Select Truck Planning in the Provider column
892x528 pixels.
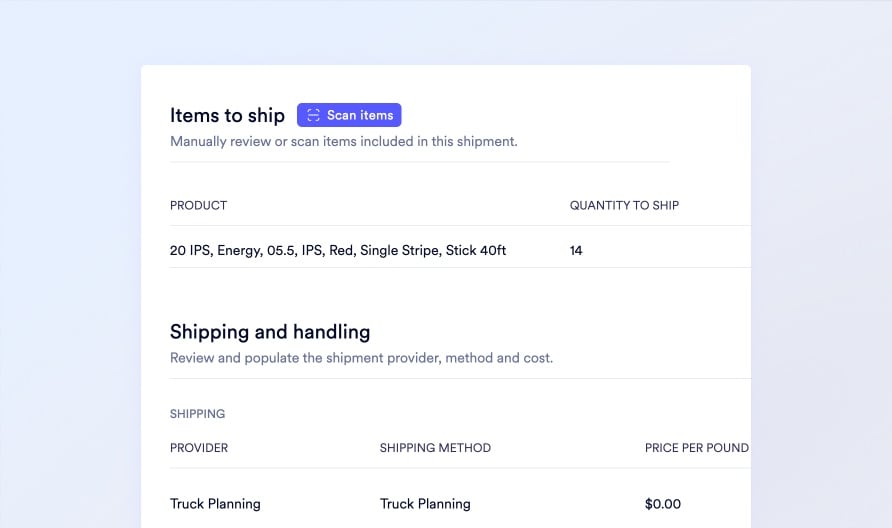(x=215, y=503)
